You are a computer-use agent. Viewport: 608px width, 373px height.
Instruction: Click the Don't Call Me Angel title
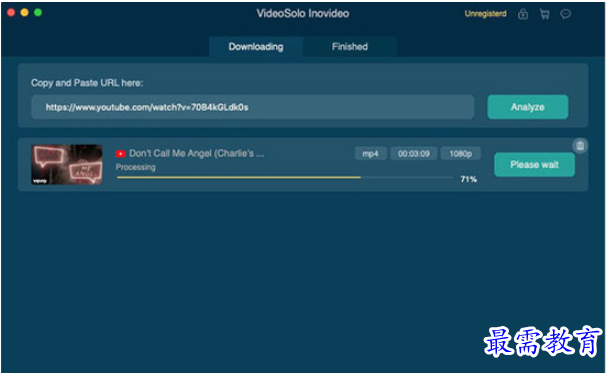pos(197,154)
